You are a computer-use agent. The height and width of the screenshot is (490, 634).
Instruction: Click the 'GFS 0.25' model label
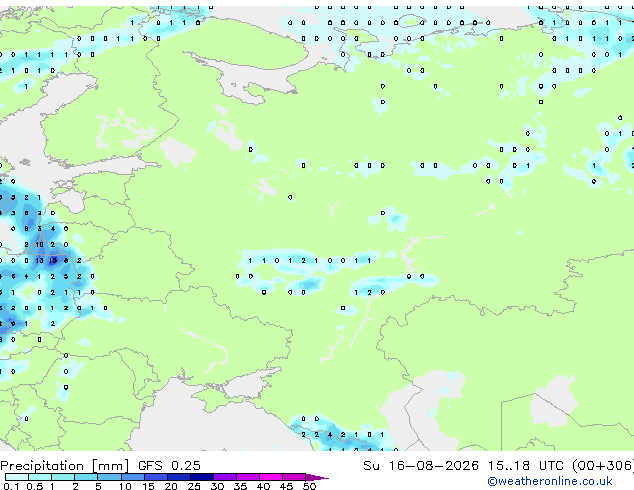click(x=169, y=466)
